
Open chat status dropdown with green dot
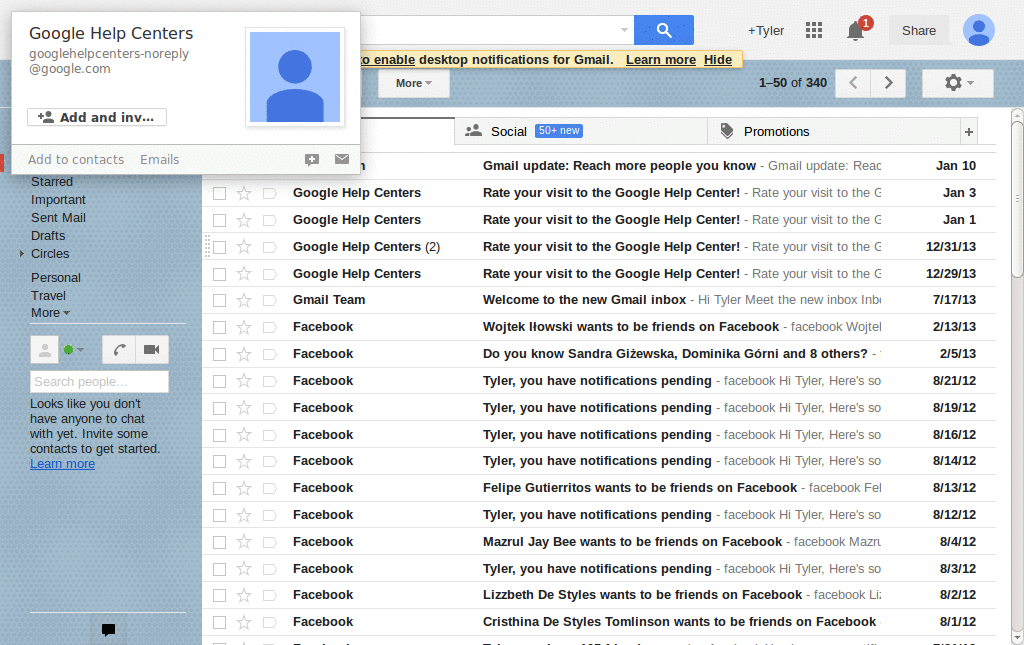pos(74,350)
